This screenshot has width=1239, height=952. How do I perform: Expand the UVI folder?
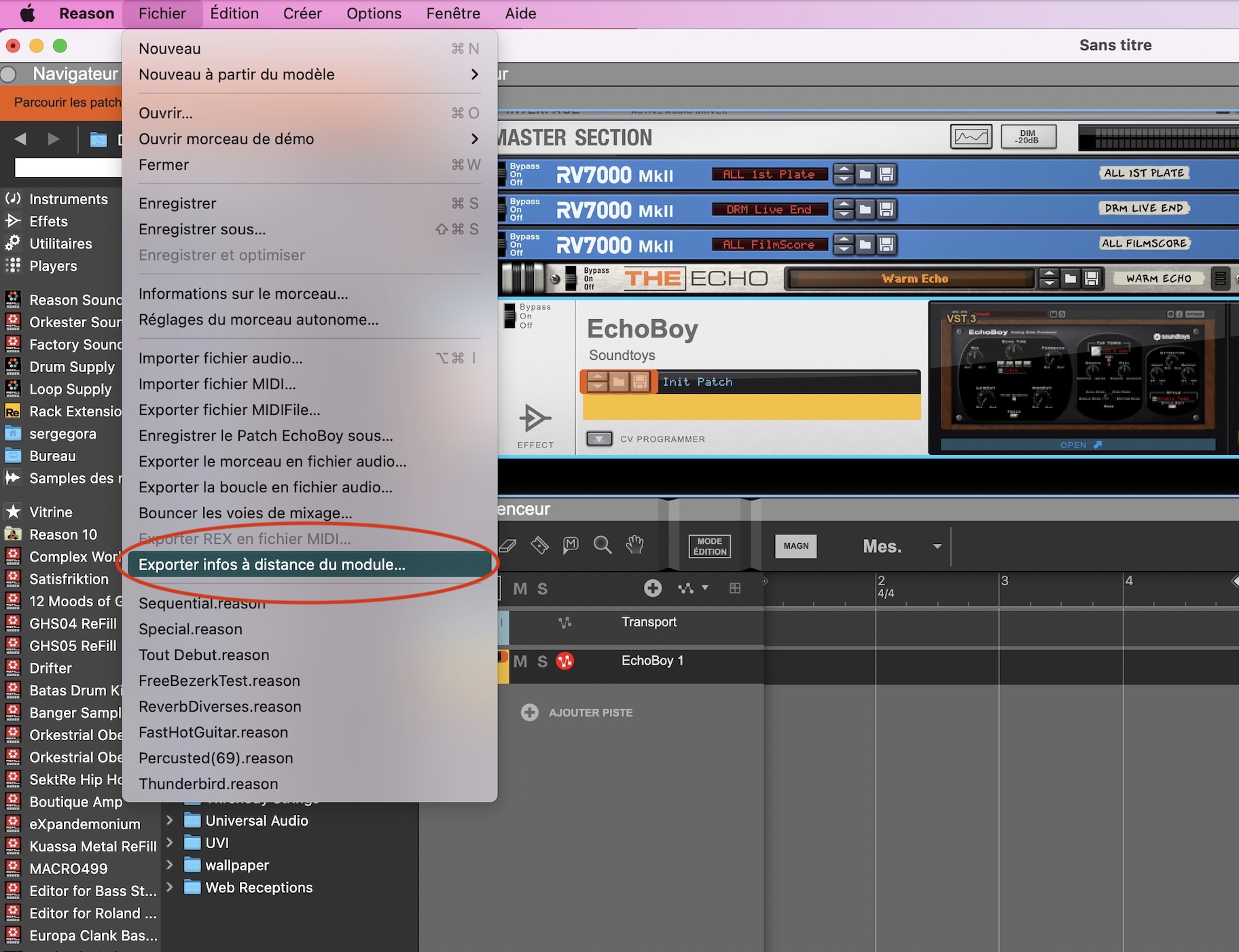(170, 843)
